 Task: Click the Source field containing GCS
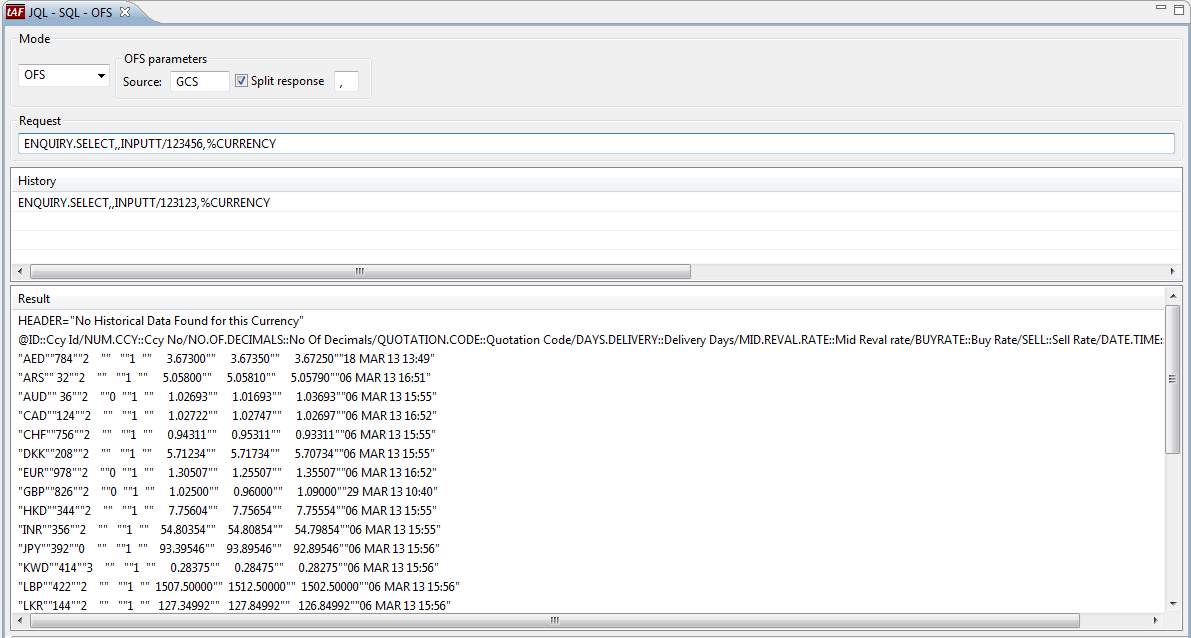coord(199,82)
